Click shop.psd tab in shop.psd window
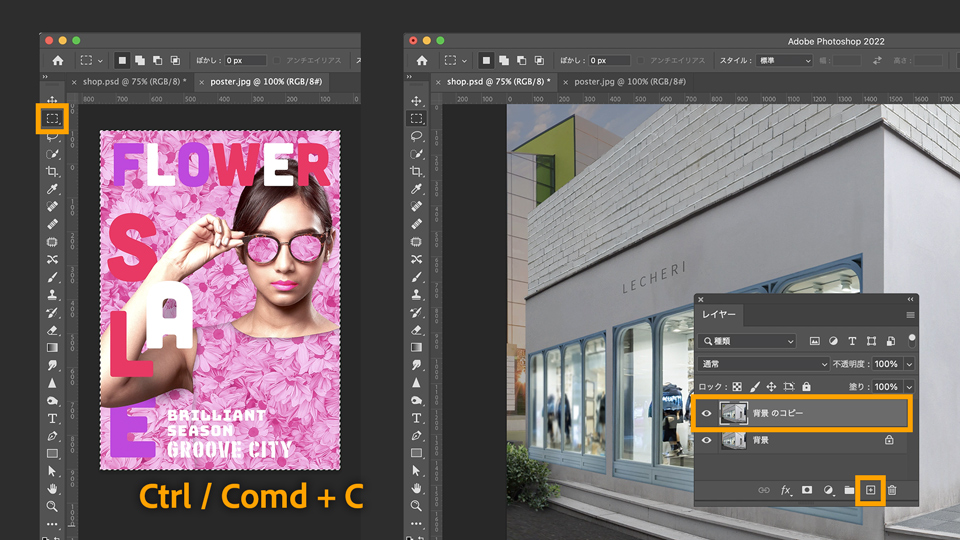 pyautogui.click(x=498, y=81)
